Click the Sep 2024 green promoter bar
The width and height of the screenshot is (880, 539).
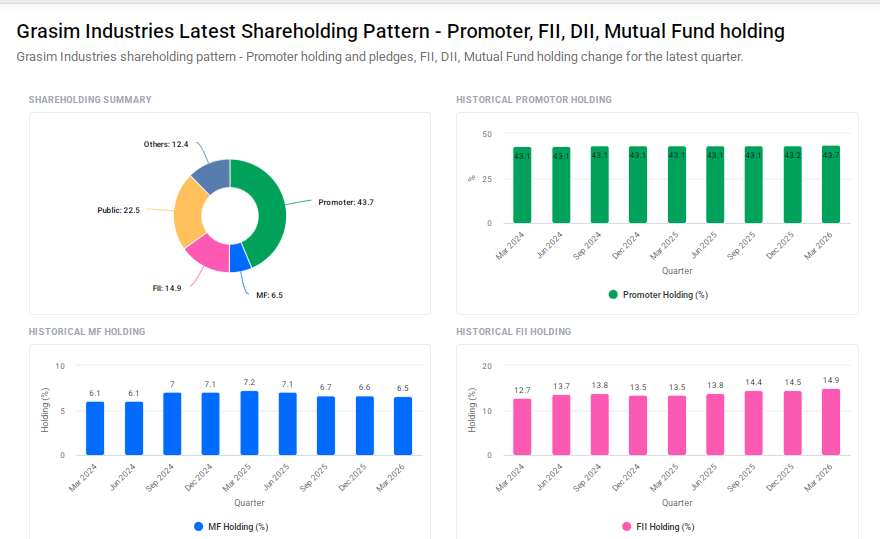tap(599, 185)
